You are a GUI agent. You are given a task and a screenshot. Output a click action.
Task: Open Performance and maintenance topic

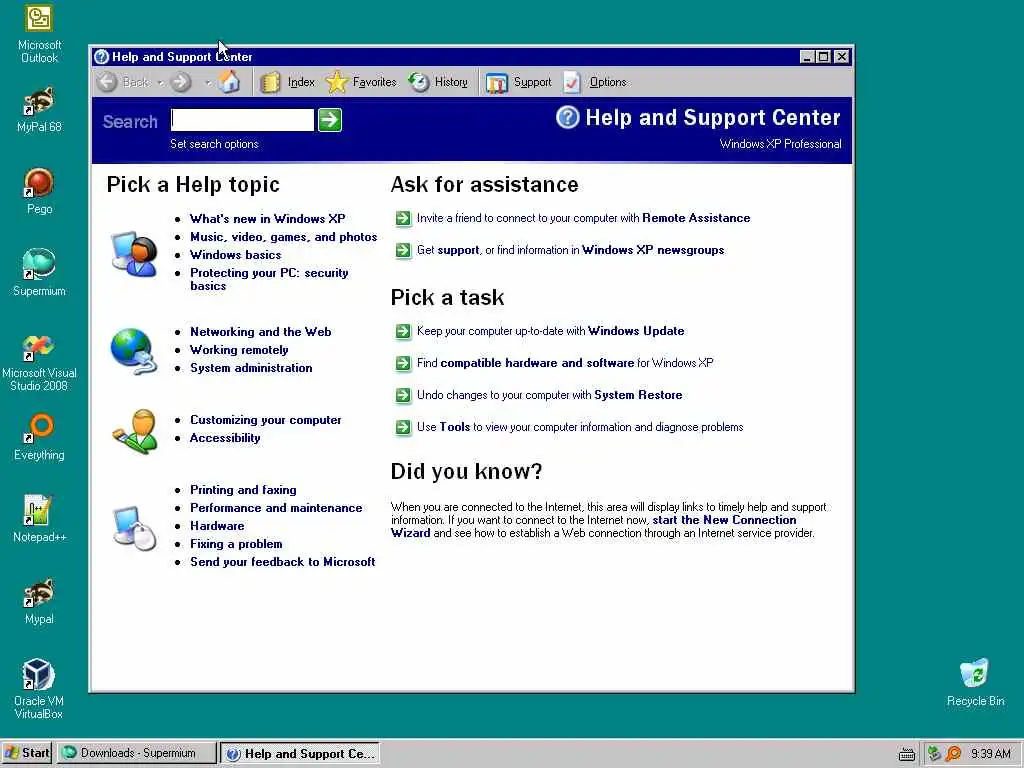pyautogui.click(x=276, y=507)
